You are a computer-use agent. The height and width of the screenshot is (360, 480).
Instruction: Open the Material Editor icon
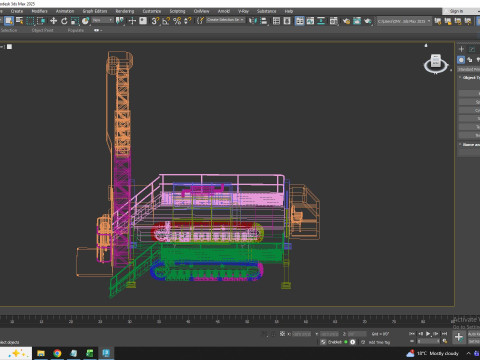pos(333,21)
